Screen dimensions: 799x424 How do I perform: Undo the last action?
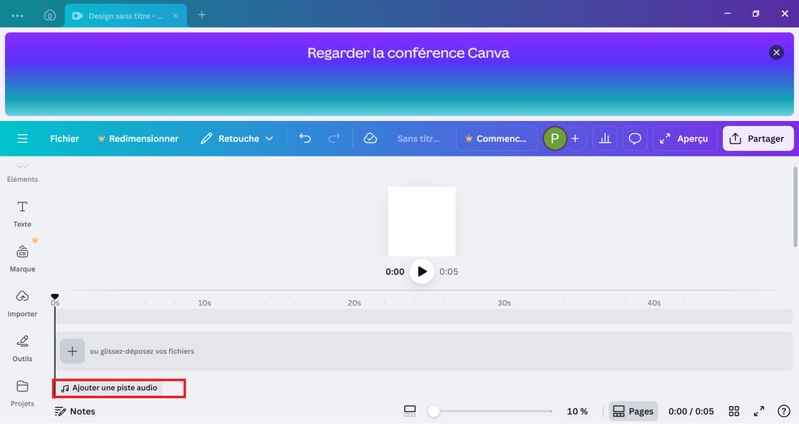(x=305, y=139)
